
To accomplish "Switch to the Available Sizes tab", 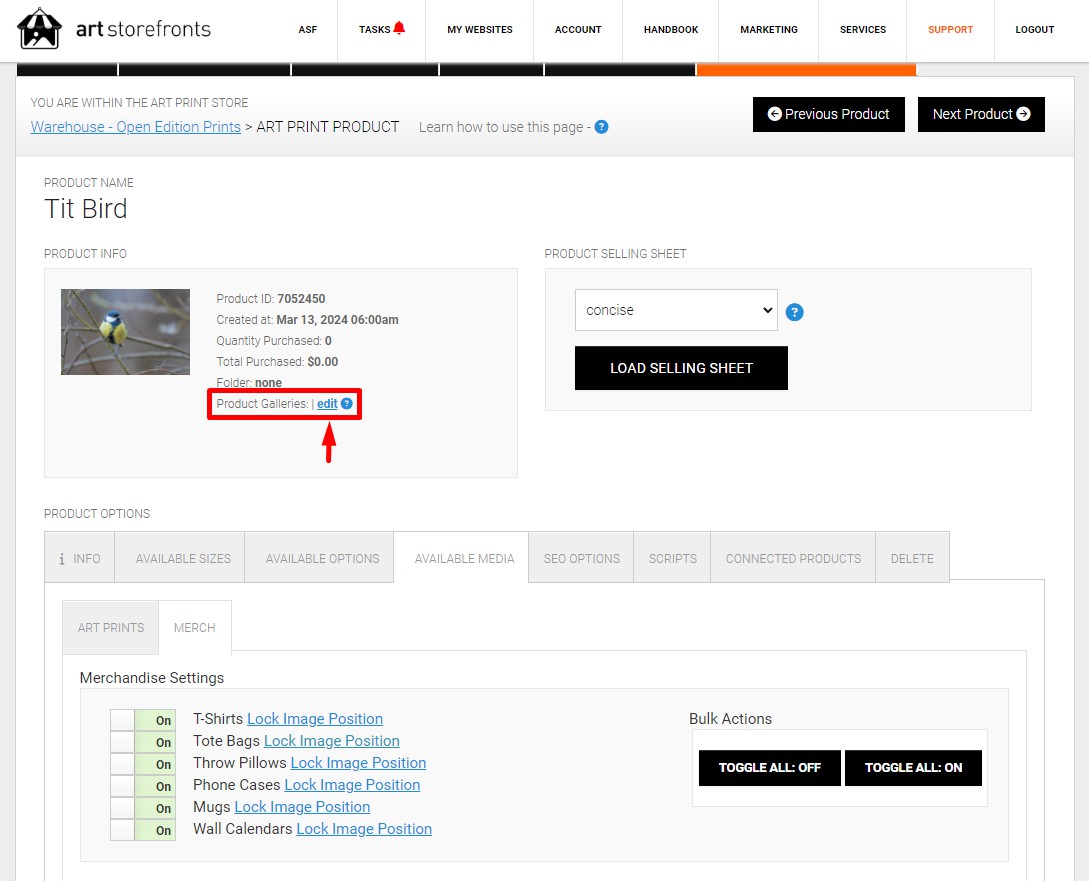I will [x=183, y=559].
